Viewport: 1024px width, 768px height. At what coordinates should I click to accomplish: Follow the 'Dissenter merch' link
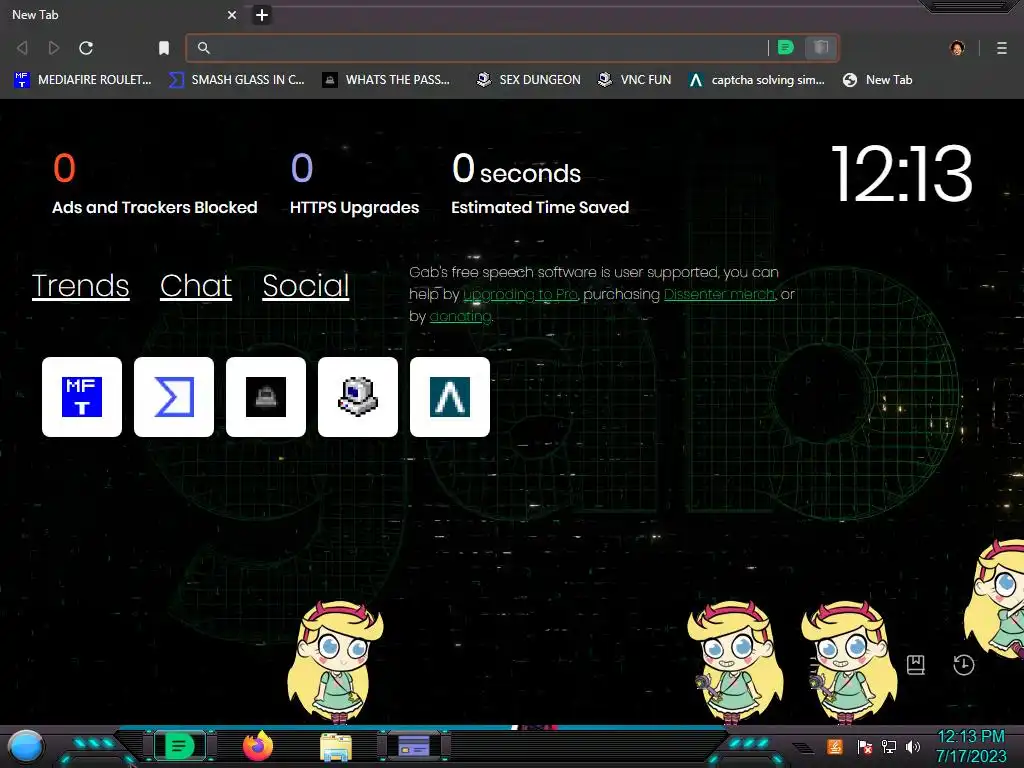point(719,295)
